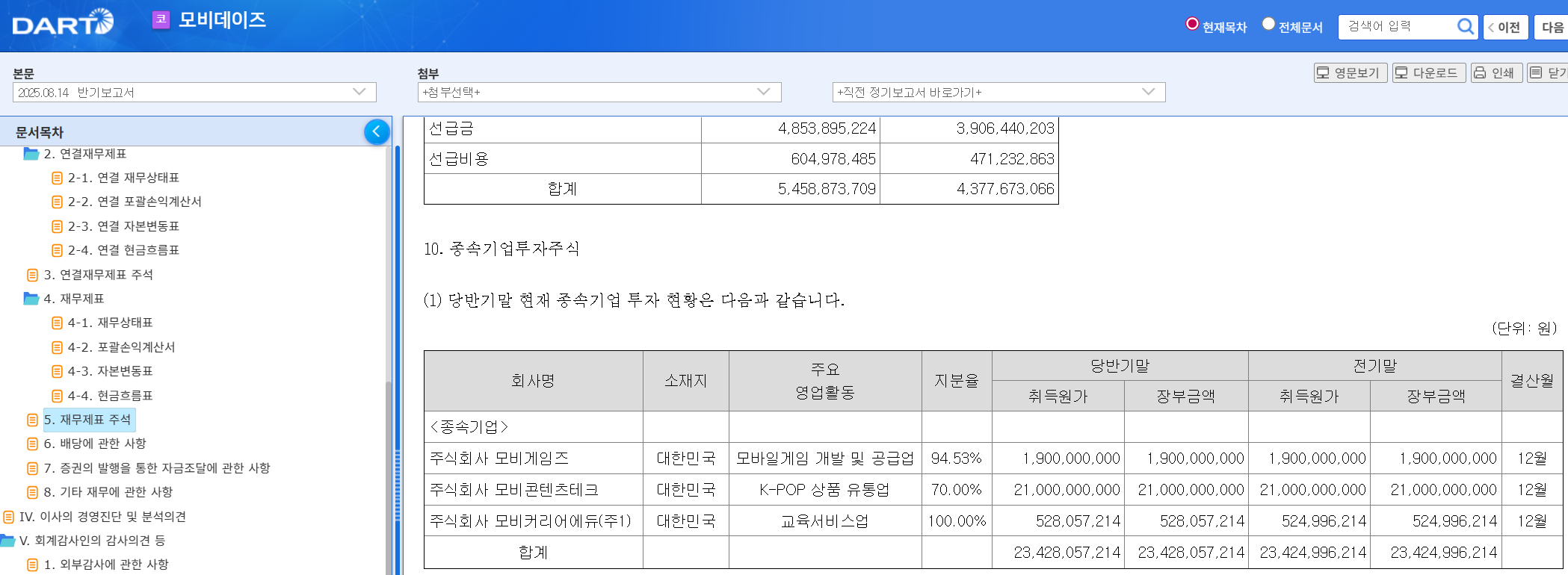Open 2-4. 연결 현금흐름표 section
The width and height of the screenshot is (1568, 575).
(x=123, y=250)
